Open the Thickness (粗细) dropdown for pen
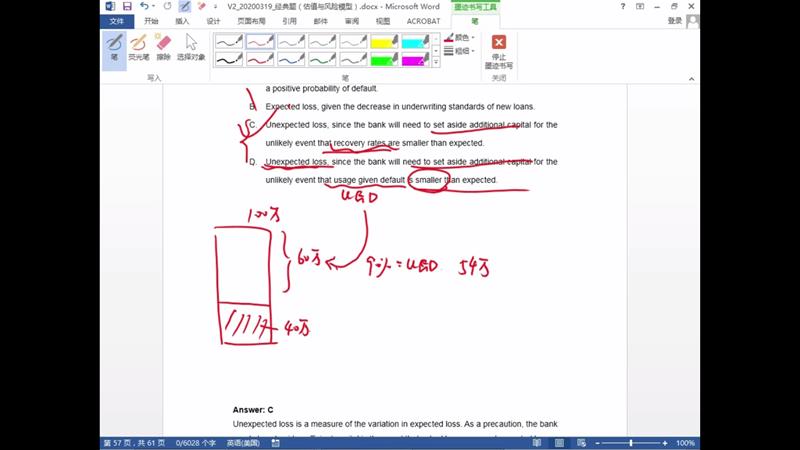800x450 pixels. 460,51
